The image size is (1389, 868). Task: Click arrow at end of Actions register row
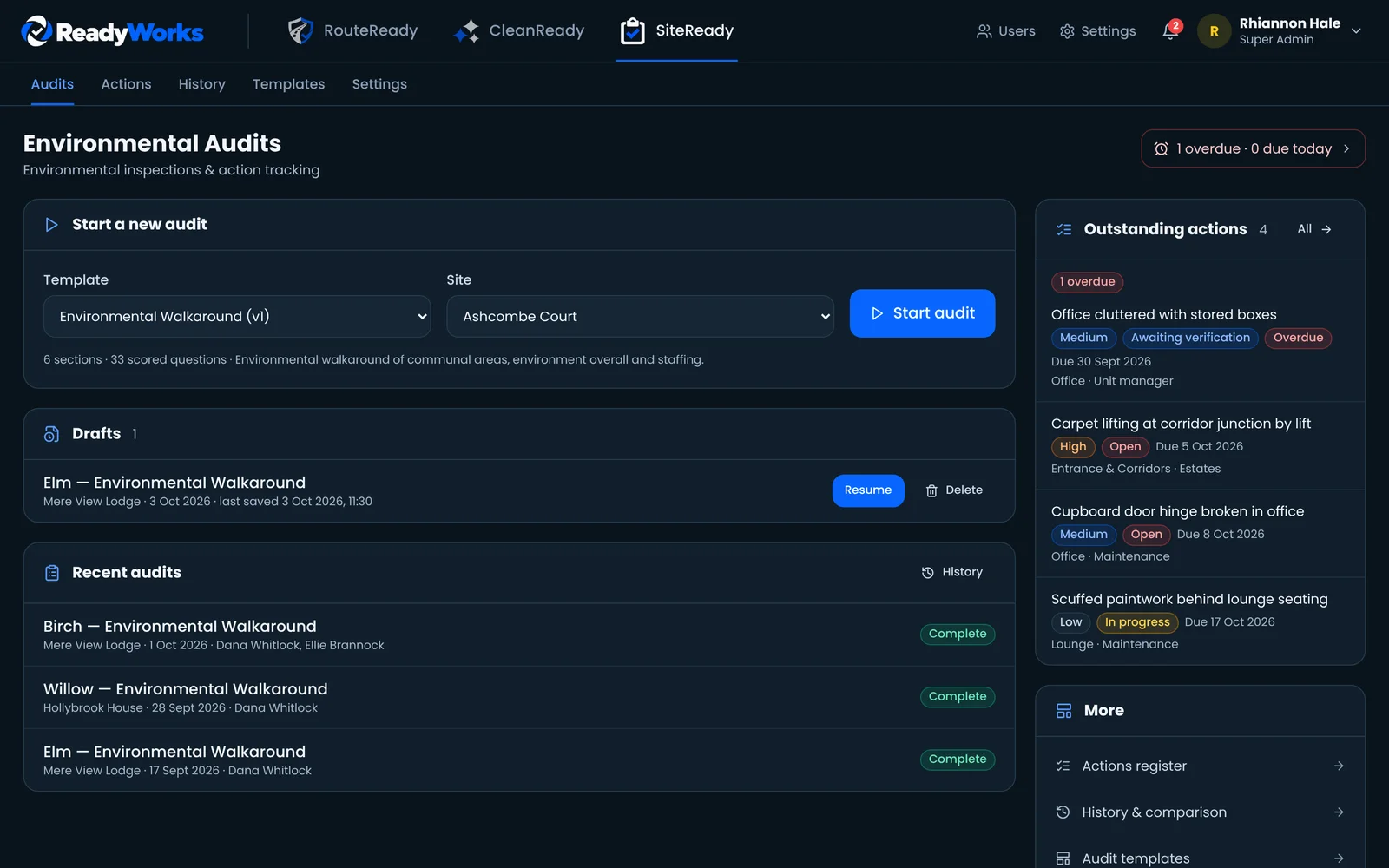pos(1339,766)
